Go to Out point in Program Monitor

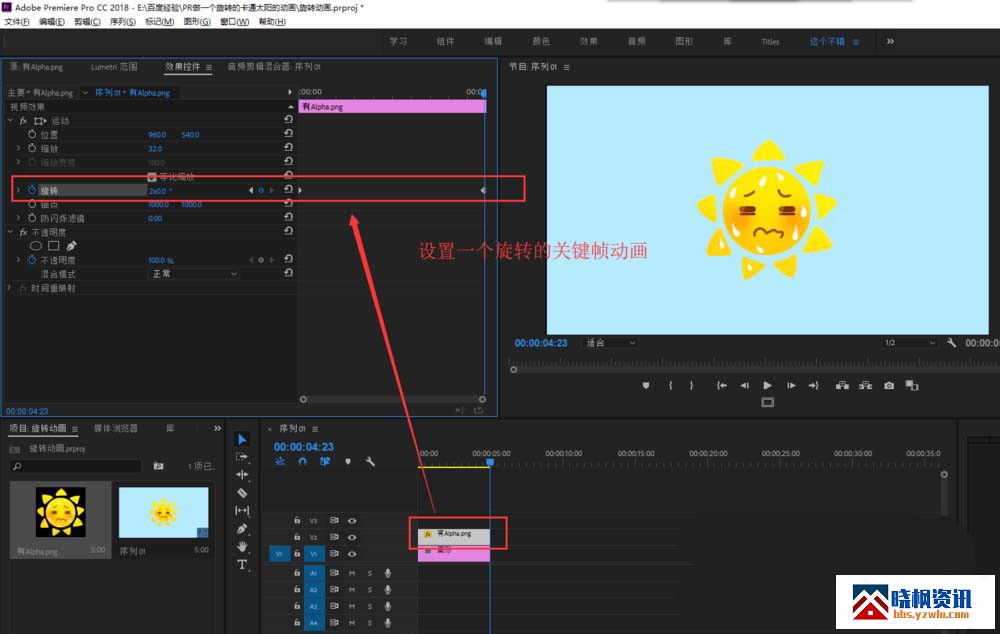(814, 385)
